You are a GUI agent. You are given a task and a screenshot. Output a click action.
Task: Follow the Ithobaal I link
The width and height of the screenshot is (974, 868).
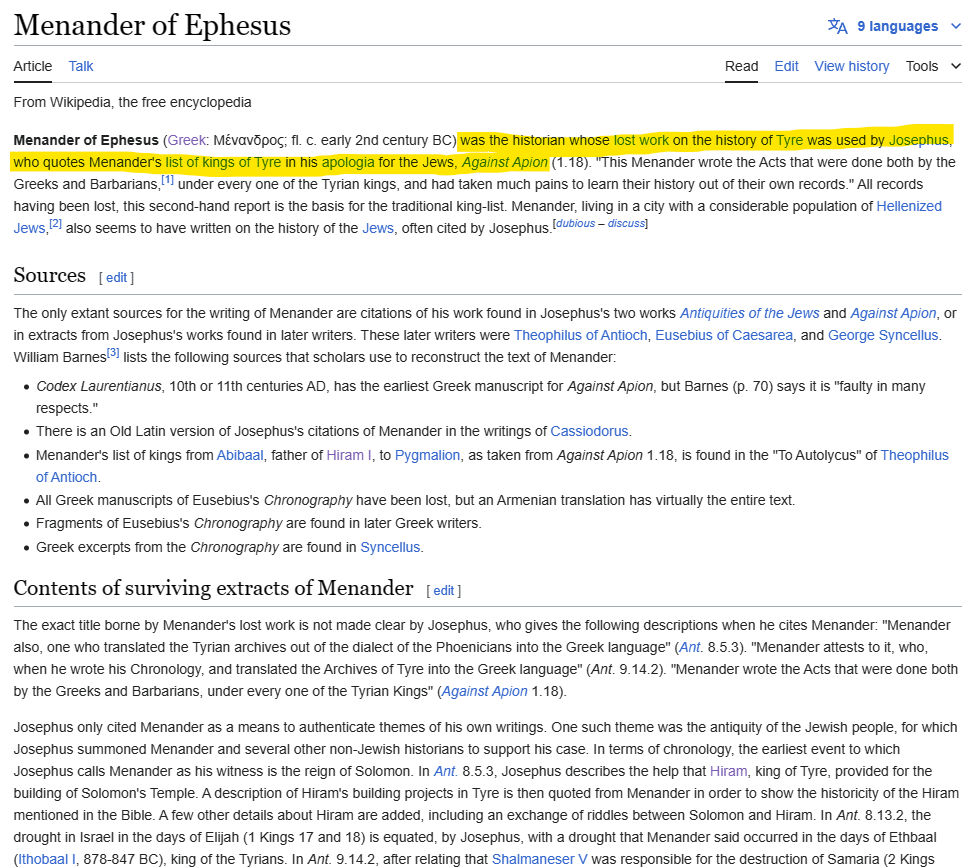(47, 859)
